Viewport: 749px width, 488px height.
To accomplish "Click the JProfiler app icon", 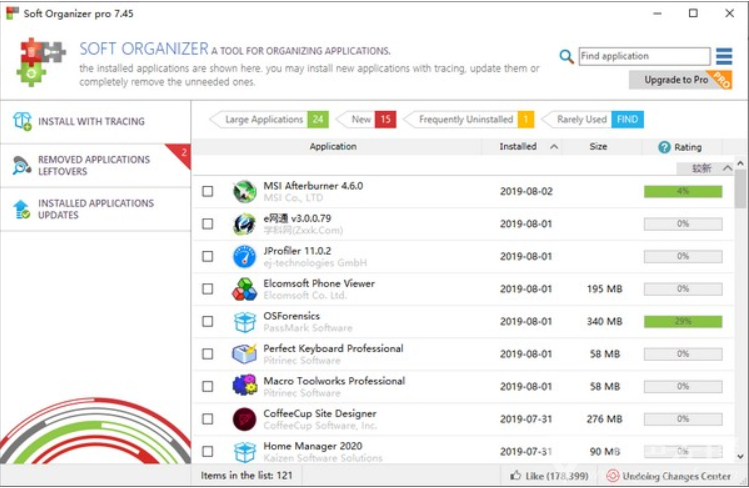I will 245,256.
